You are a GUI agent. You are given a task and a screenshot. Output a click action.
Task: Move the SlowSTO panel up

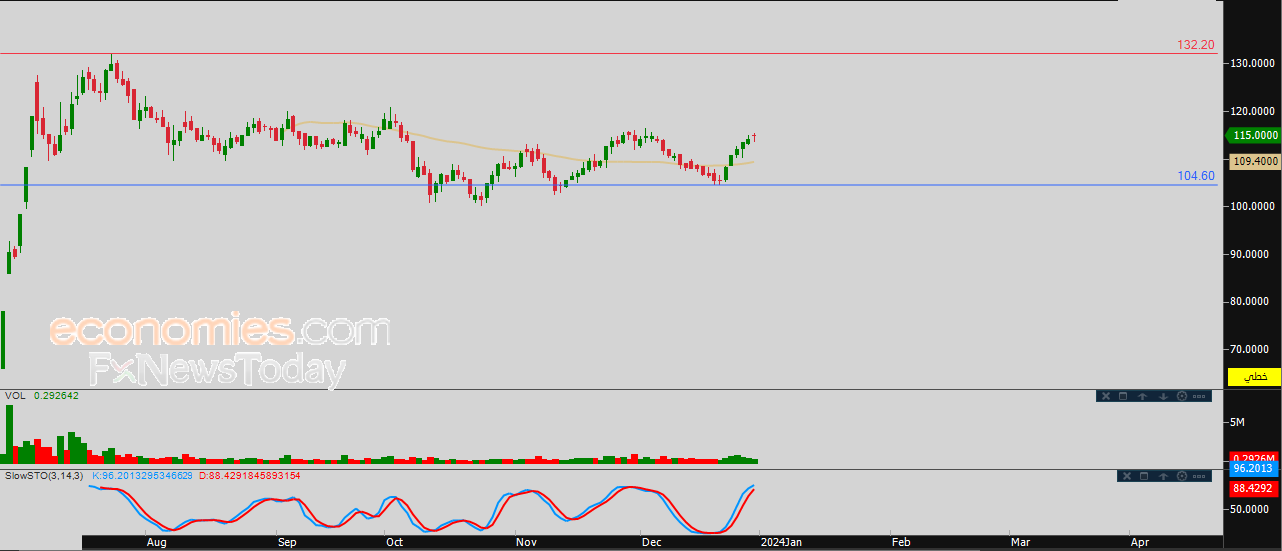pos(1163,476)
